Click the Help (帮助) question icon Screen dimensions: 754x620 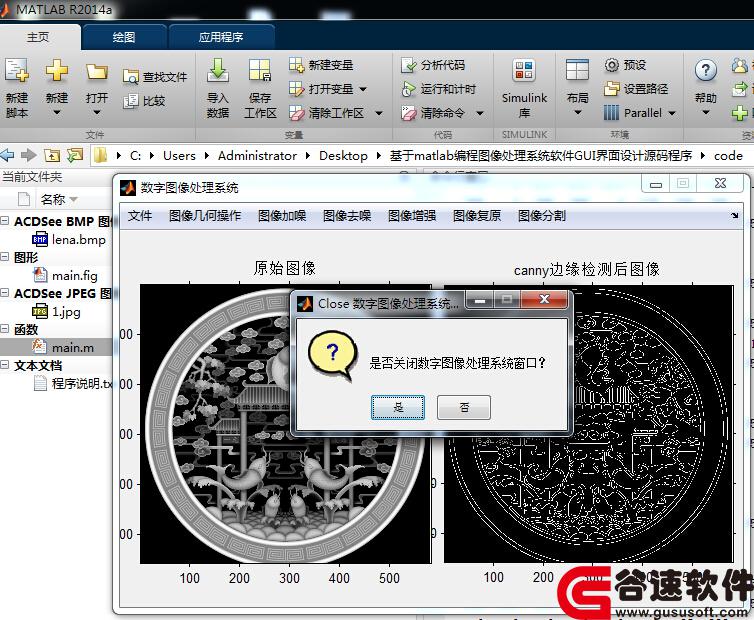click(x=705, y=71)
